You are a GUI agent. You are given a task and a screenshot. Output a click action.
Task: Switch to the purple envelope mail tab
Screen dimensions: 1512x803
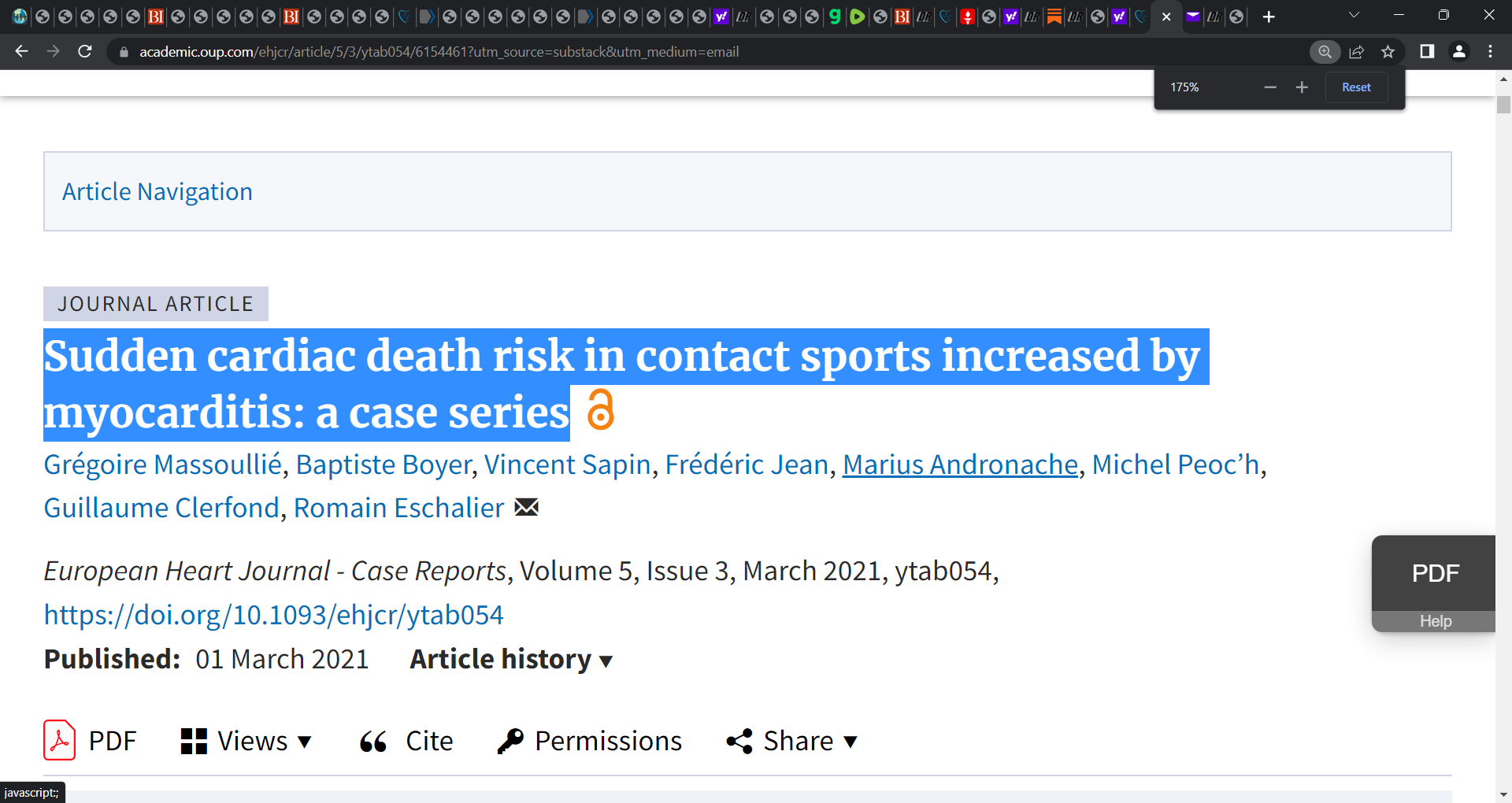point(1193,17)
